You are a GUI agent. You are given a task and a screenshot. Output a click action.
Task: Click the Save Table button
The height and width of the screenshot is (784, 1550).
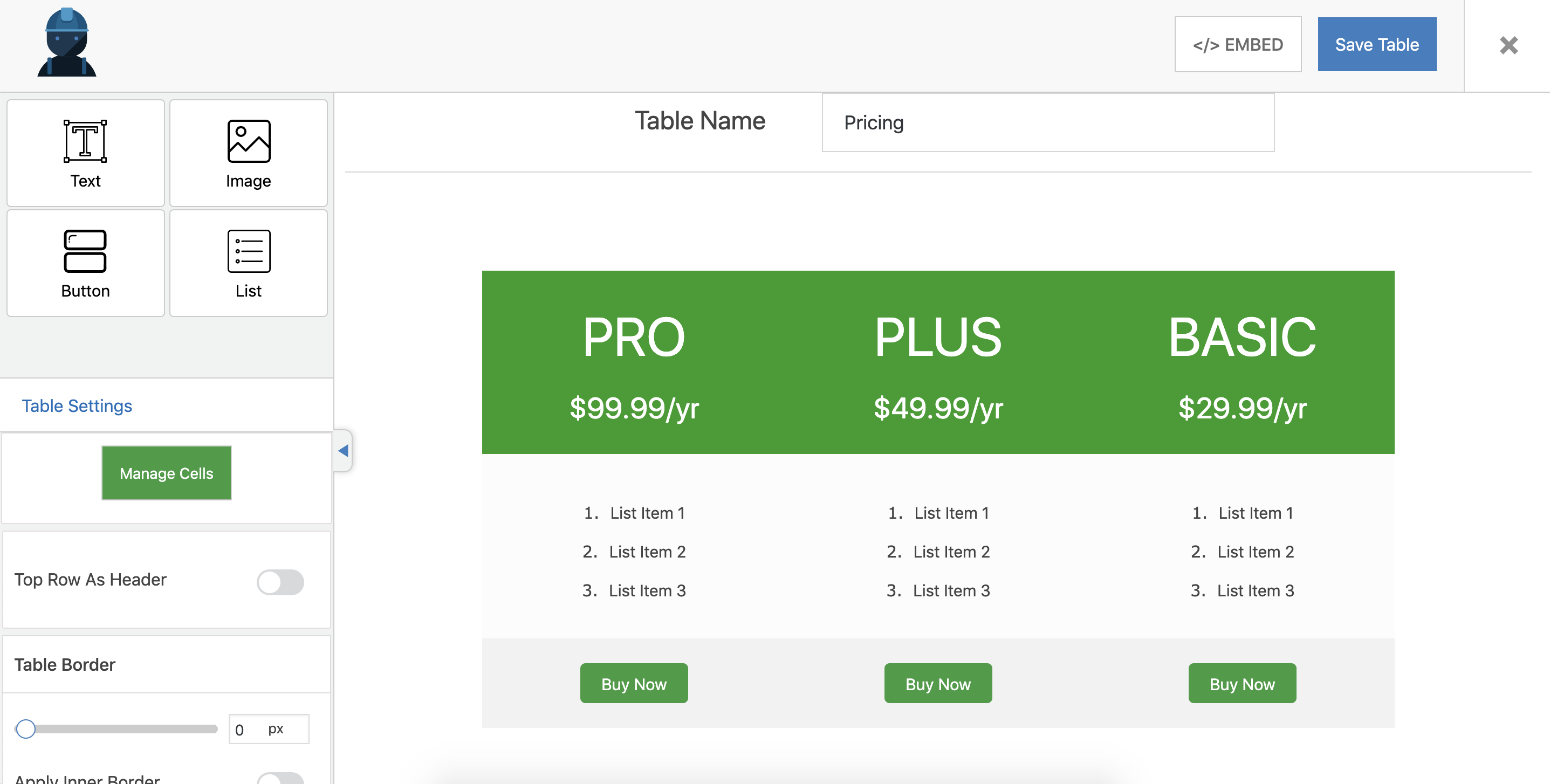tap(1376, 45)
